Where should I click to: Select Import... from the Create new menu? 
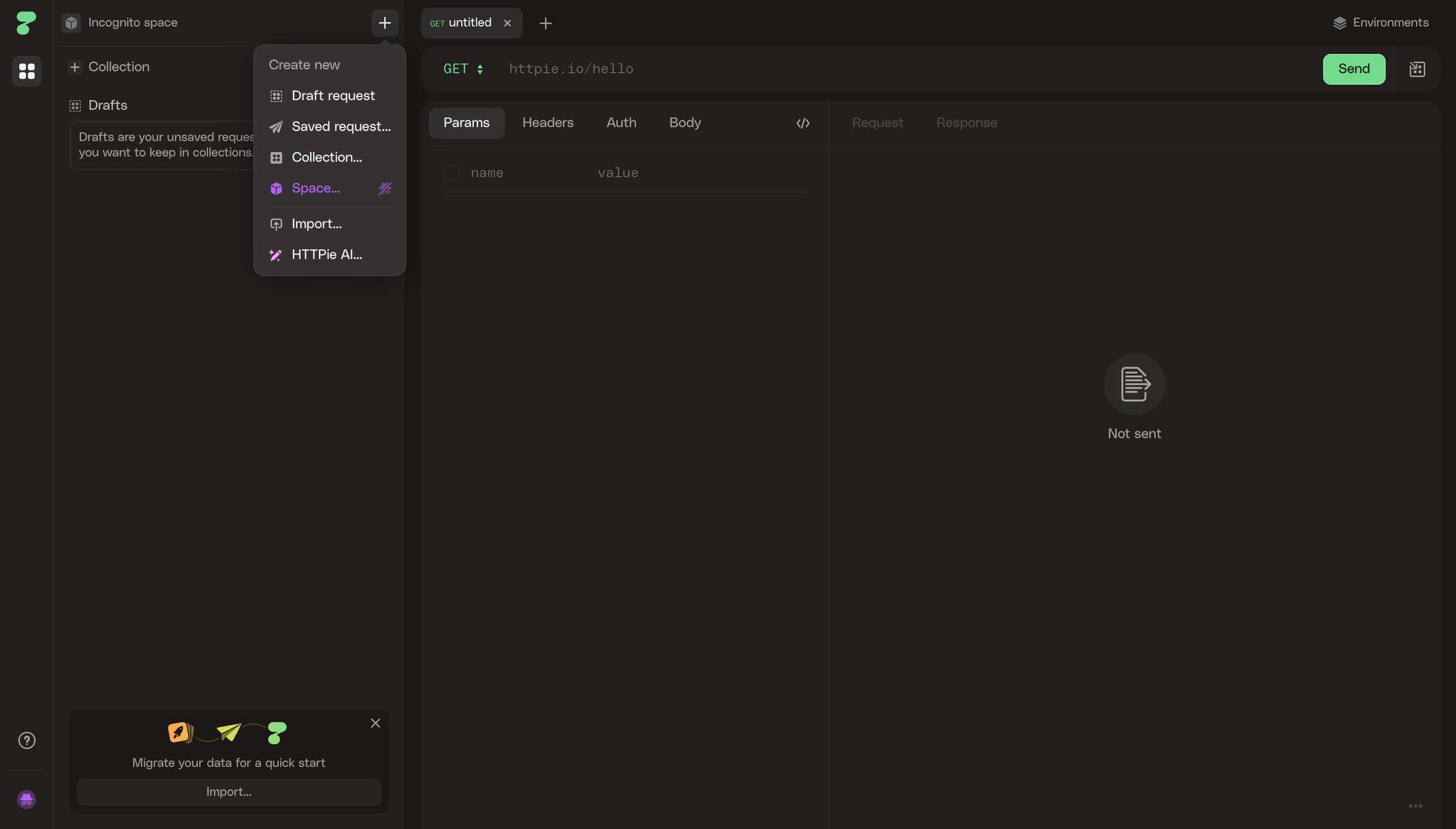329,224
